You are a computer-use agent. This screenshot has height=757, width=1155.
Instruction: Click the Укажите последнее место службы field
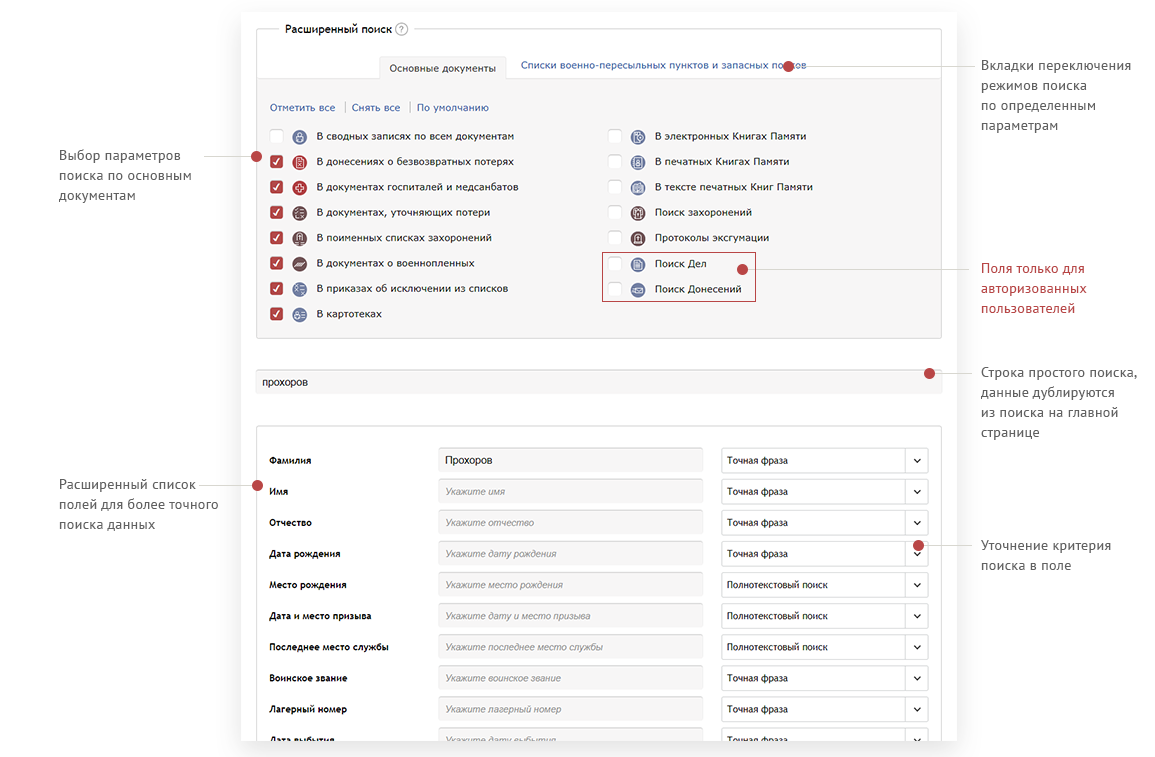pyautogui.click(x=570, y=647)
